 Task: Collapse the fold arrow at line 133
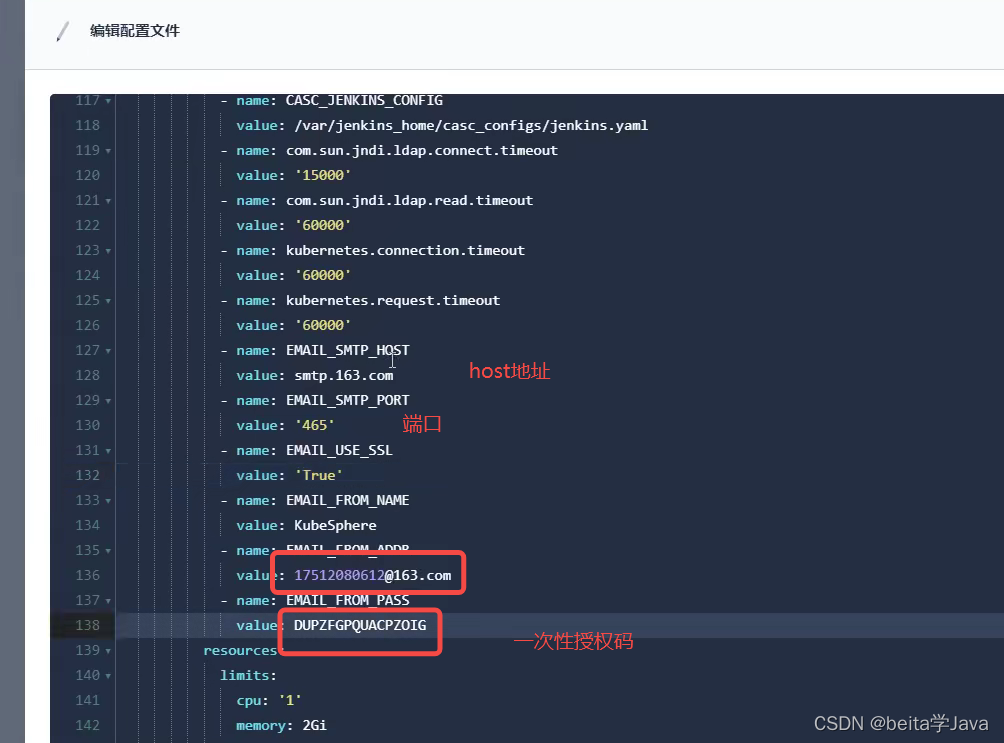(108, 501)
